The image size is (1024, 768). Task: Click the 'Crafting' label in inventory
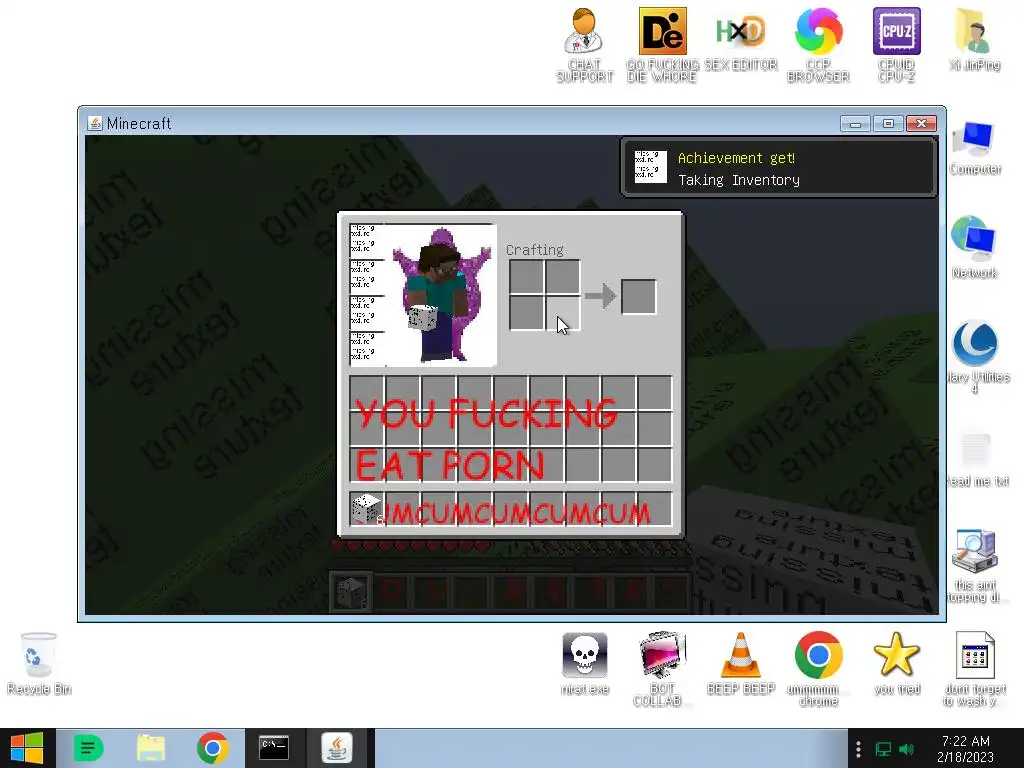coord(534,249)
